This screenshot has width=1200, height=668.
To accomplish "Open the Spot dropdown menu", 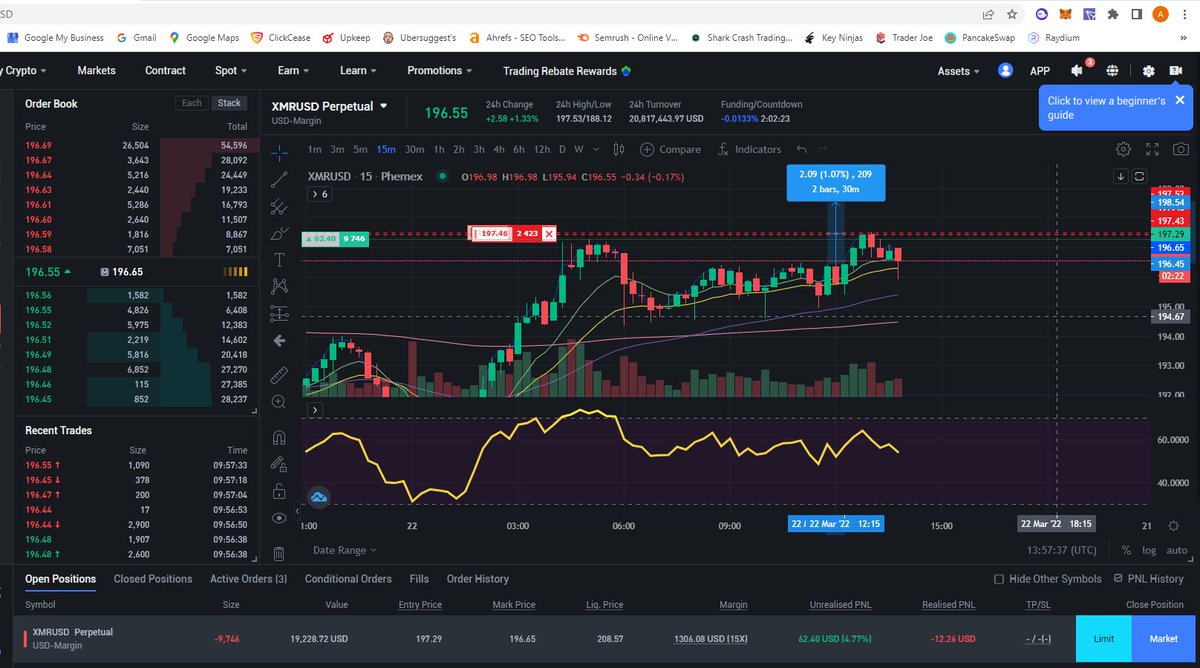I will pos(232,71).
